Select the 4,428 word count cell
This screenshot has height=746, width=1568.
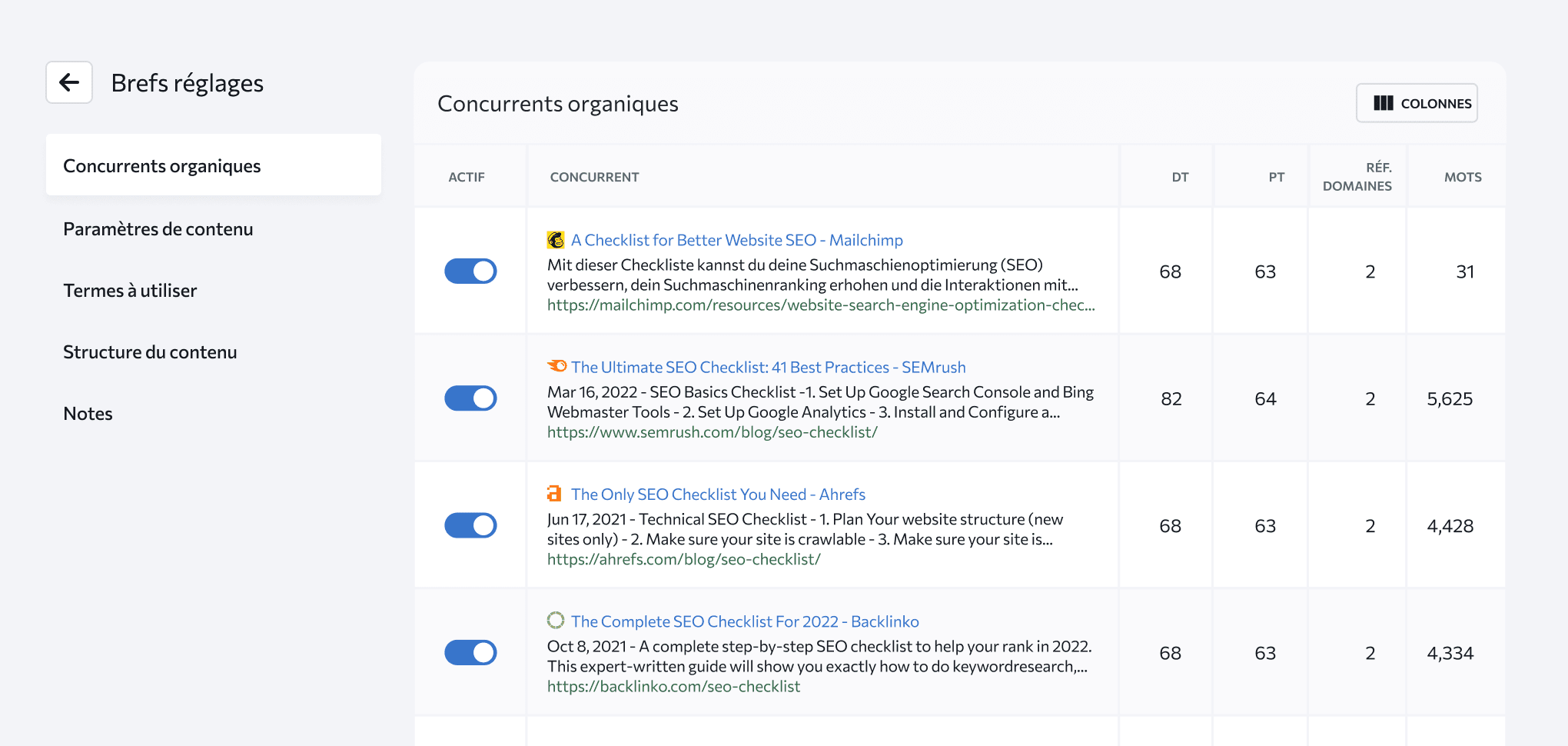pos(1450,526)
